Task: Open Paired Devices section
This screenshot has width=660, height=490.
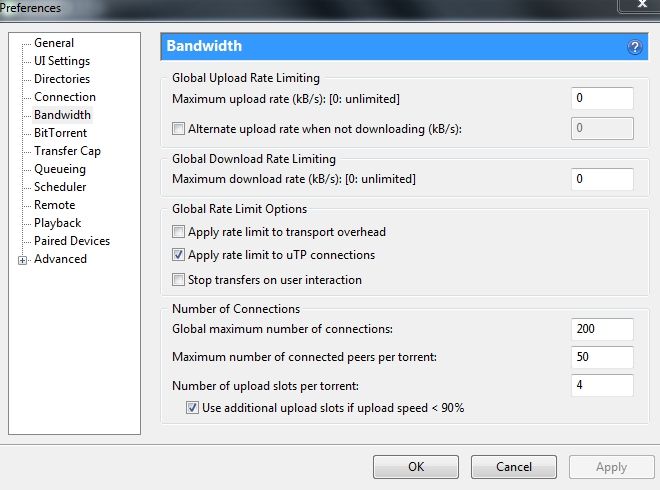Action: (x=72, y=241)
